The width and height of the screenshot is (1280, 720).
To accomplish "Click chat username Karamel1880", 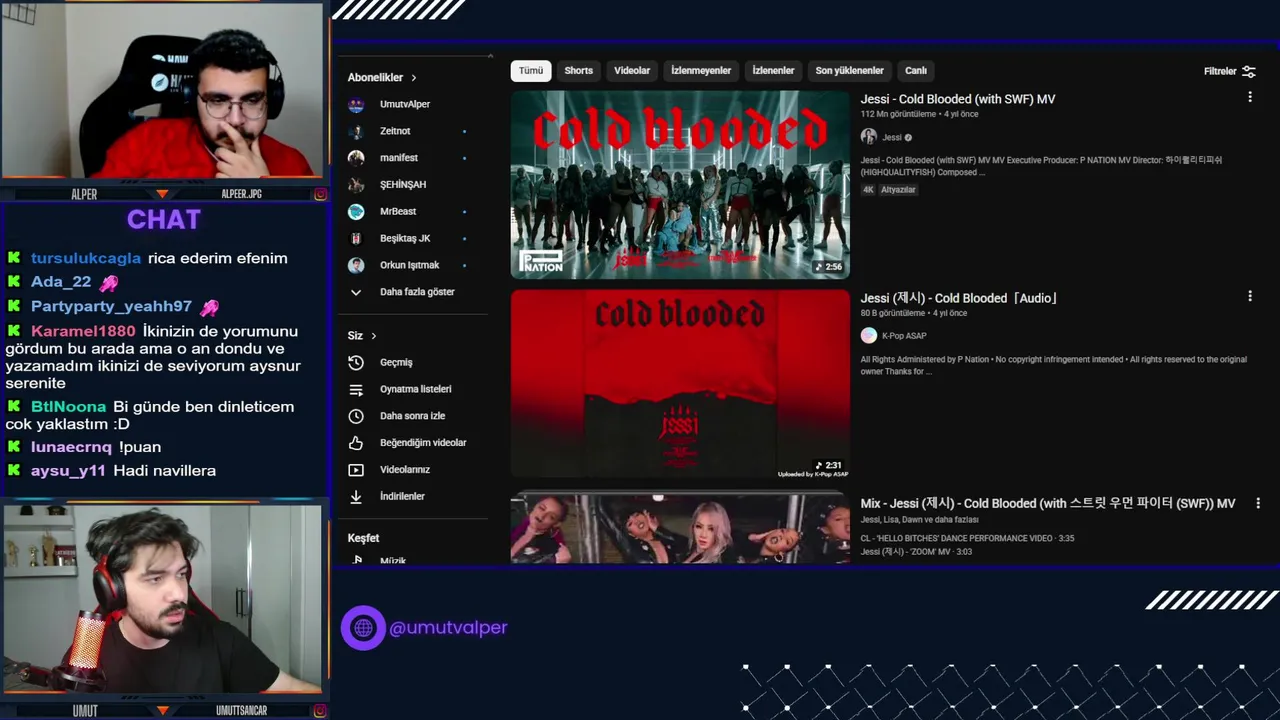I will pos(83,331).
